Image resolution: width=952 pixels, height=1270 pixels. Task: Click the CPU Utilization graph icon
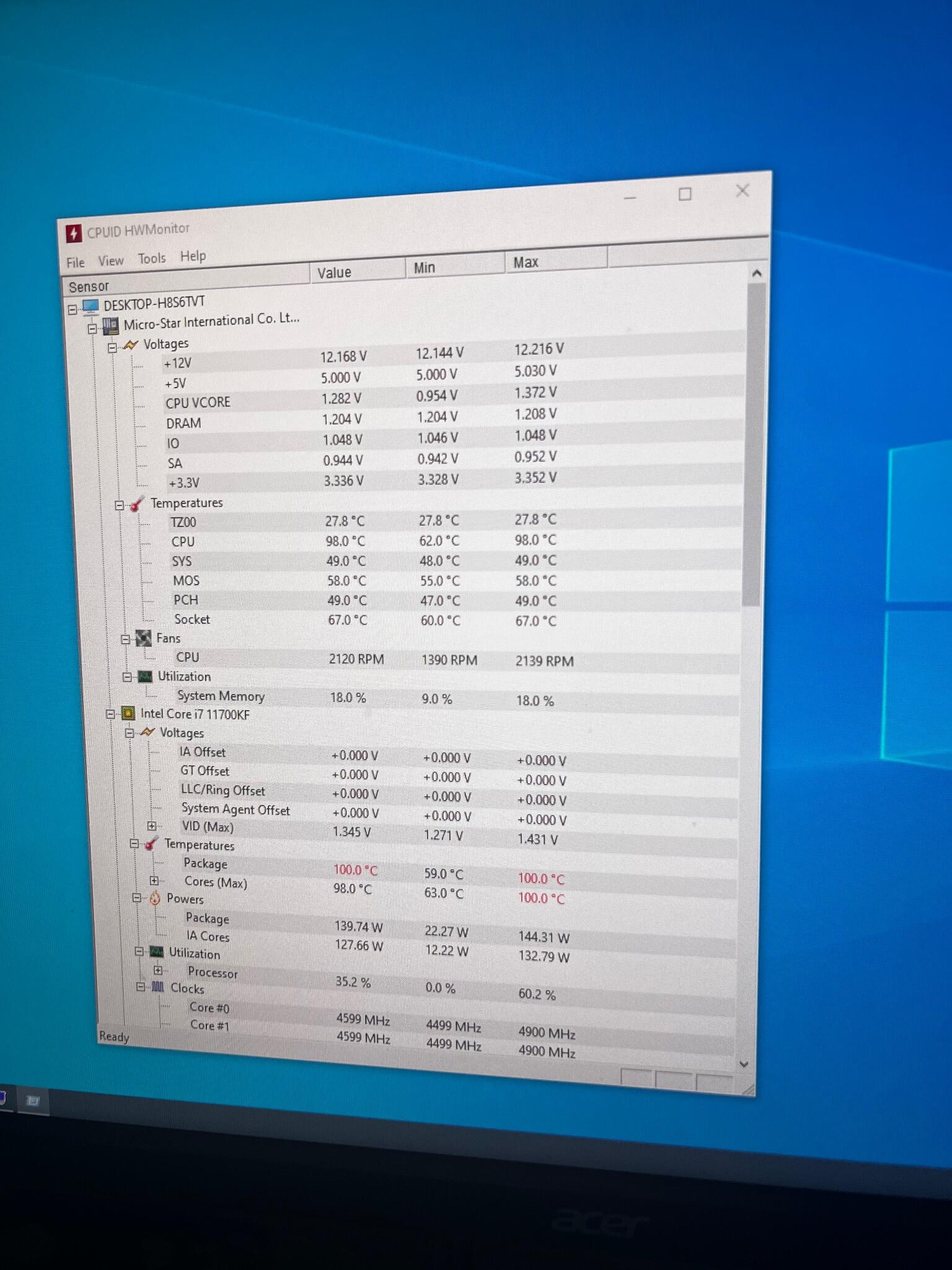pyautogui.click(x=157, y=952)
